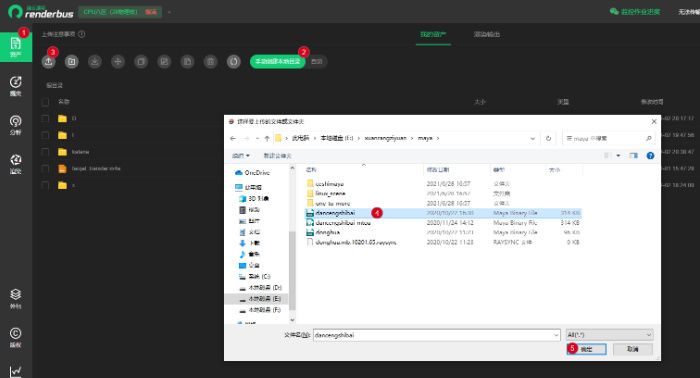Open the All(*.*) file type dropdown

coord(609,335)
